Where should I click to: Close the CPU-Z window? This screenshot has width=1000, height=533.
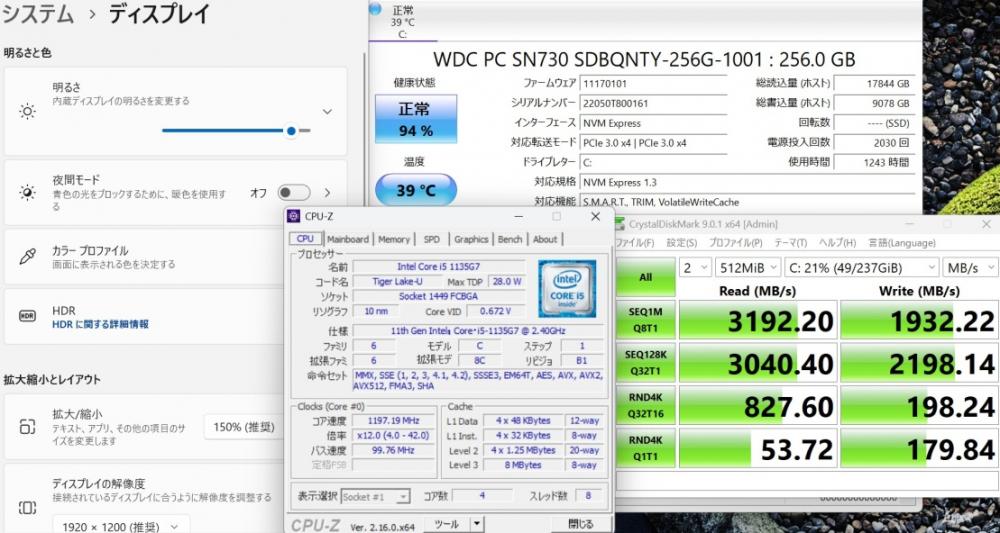(595, 217)
